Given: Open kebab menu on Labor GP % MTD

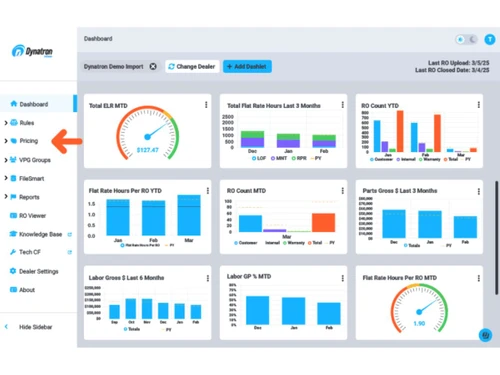Looking at the screenshot, I should tap(342, 278).
